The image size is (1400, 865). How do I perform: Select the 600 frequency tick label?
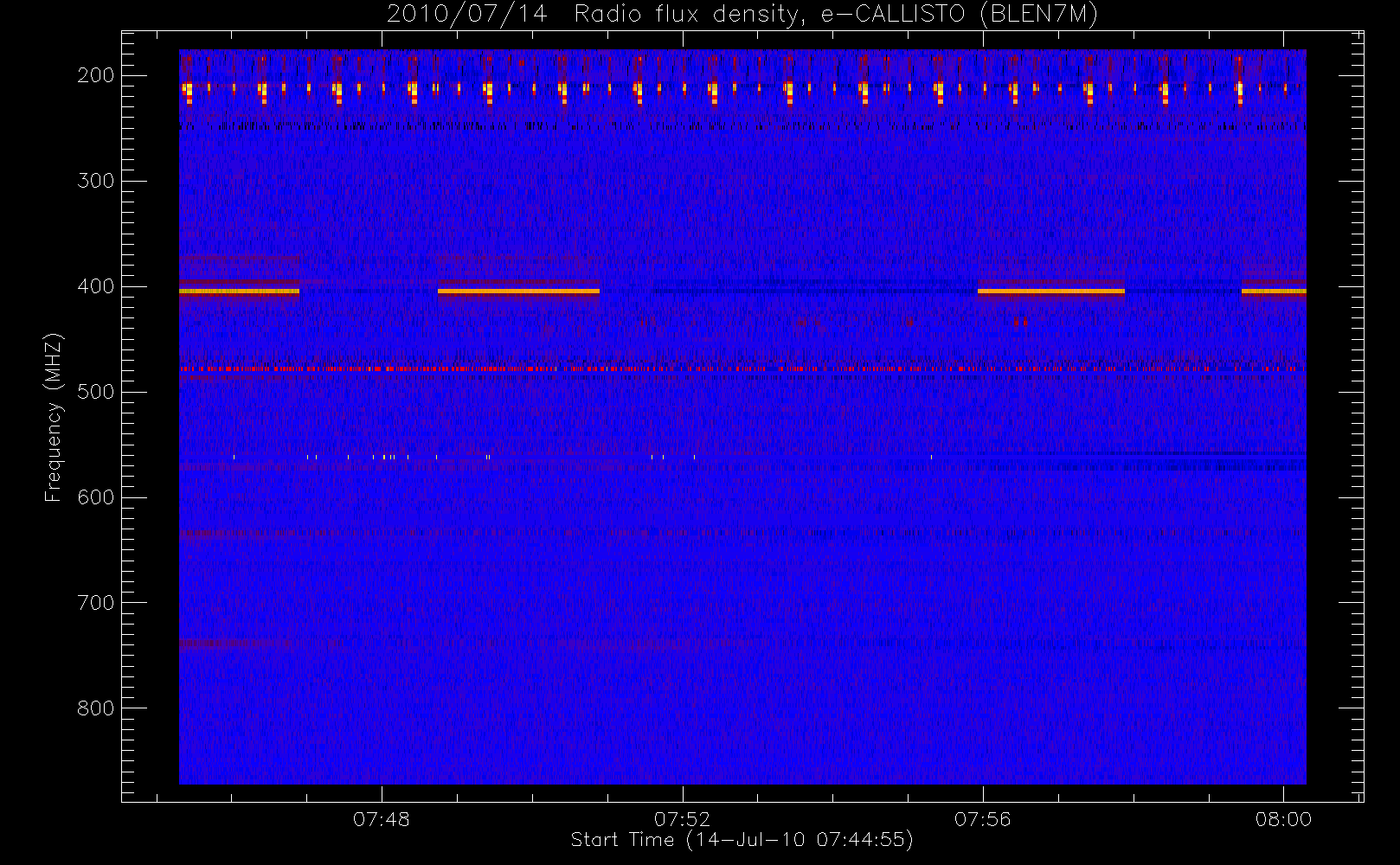pos(95,497)
